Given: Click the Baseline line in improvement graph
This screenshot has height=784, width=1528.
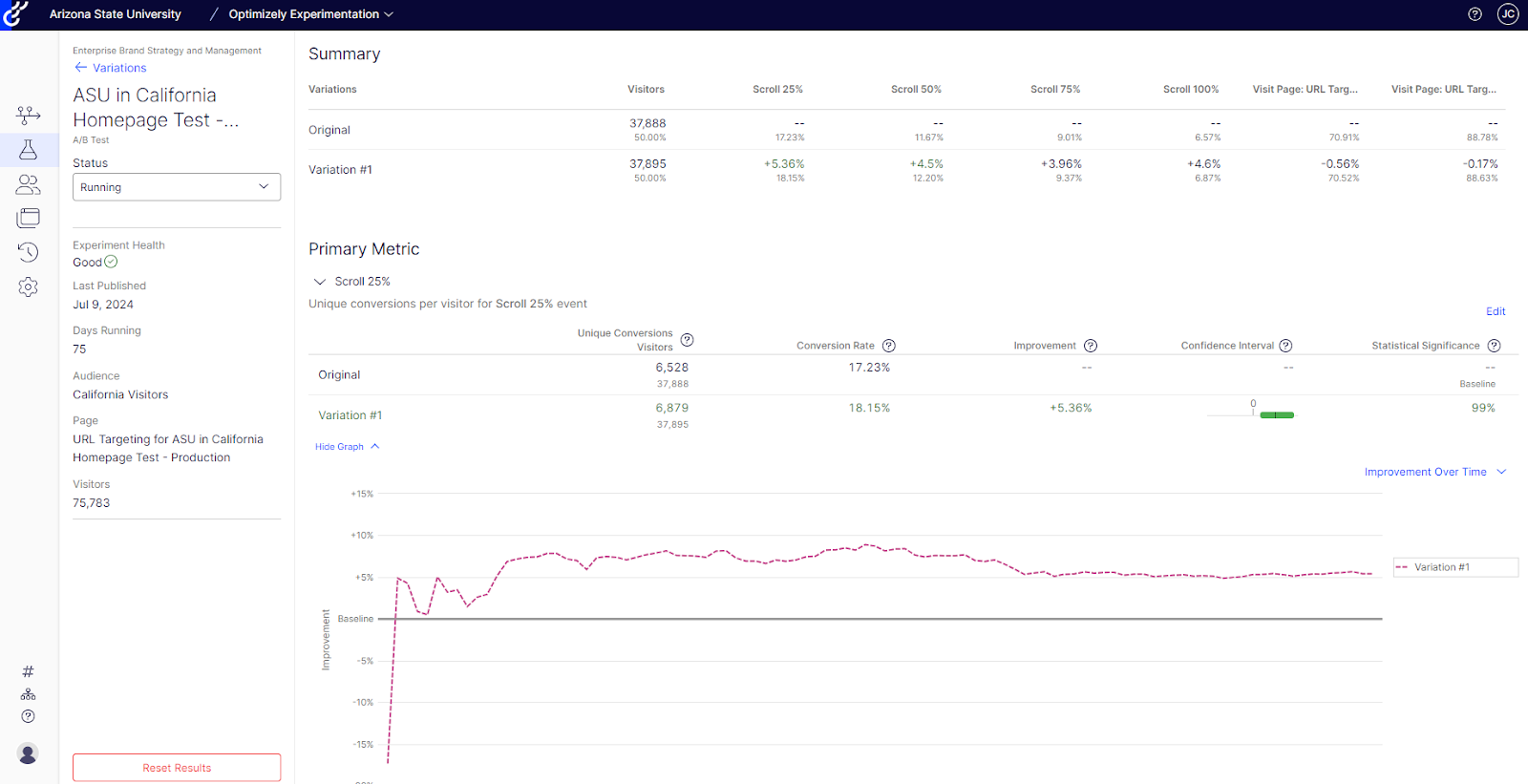Looking at the screenshot, I should point(881,619).
